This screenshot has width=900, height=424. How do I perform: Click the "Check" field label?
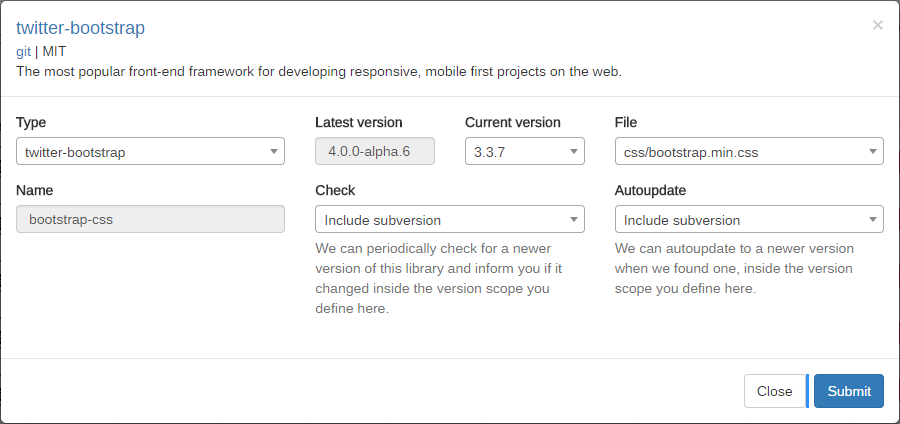[335, 190]
